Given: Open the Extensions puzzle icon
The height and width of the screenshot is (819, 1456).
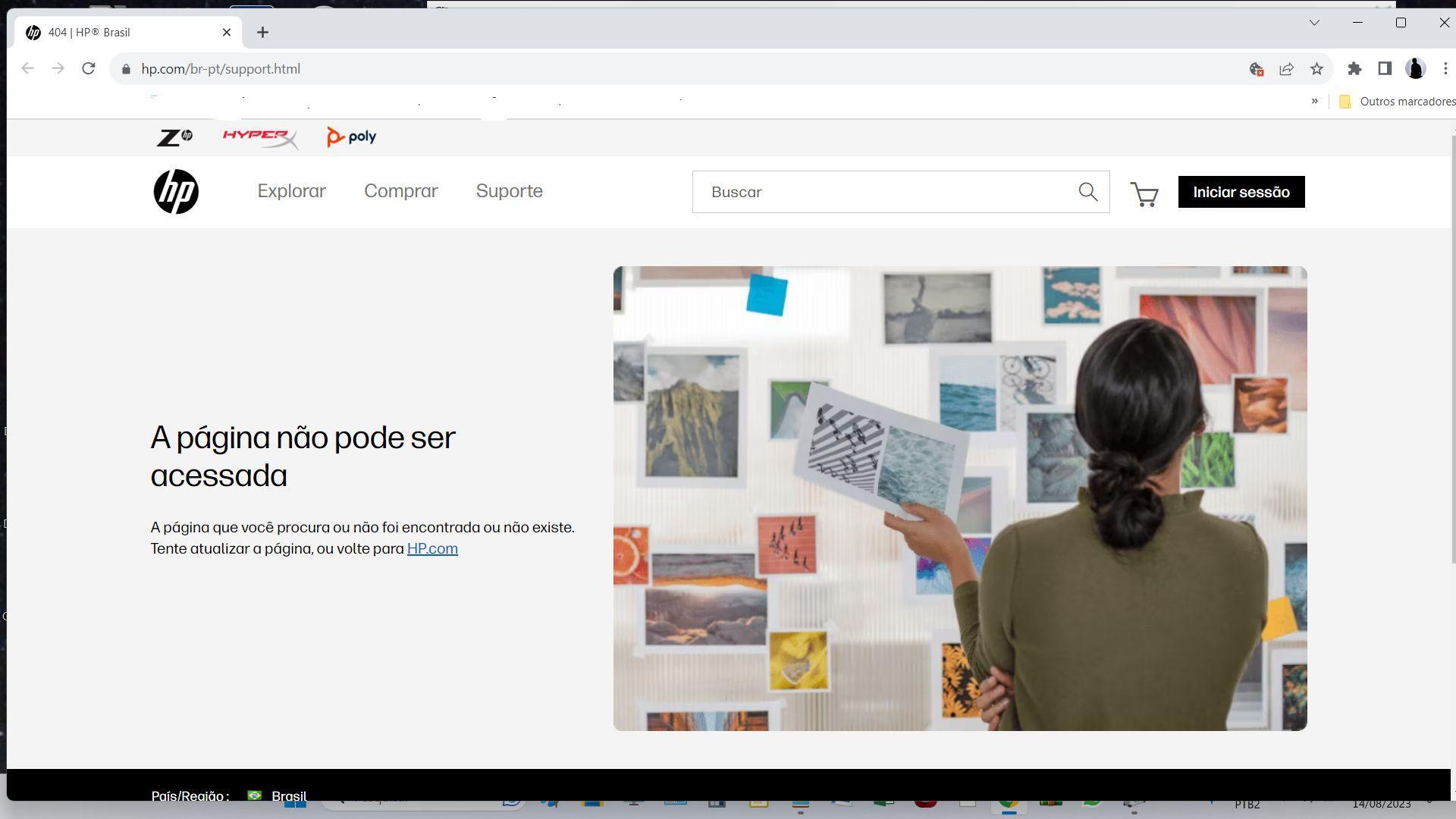Looking at the screenshot, I should point(1354,69).
